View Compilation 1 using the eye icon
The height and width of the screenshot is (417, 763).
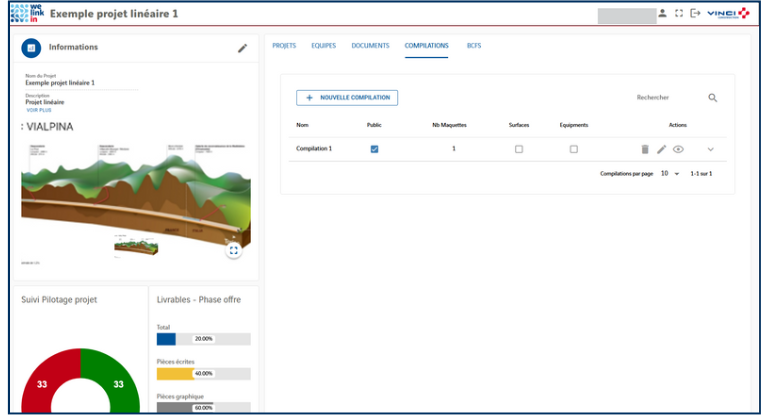click(x=678, y=149)
